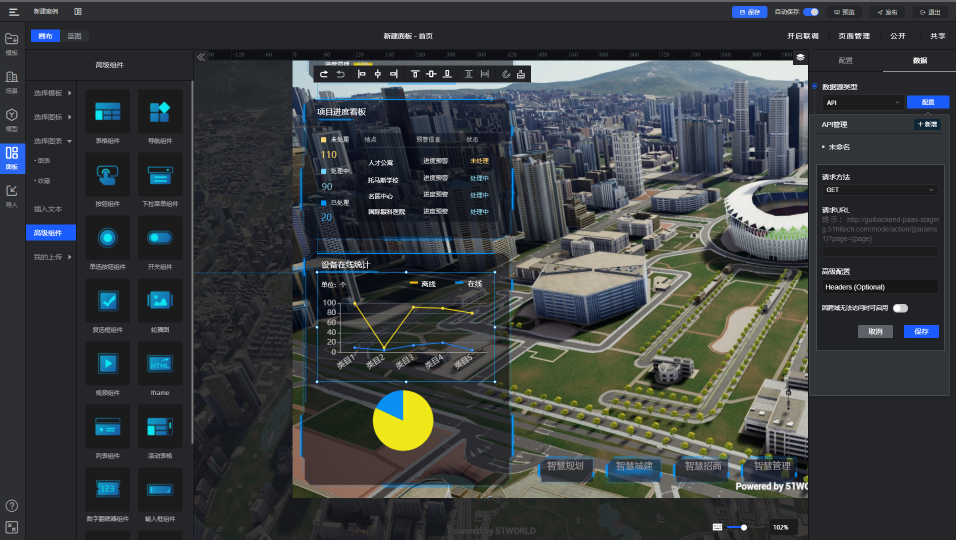The height and width of the screenshot is (540, 956).
Task: Click the layout icon beside project name
Action: click(x=77, y=12)
